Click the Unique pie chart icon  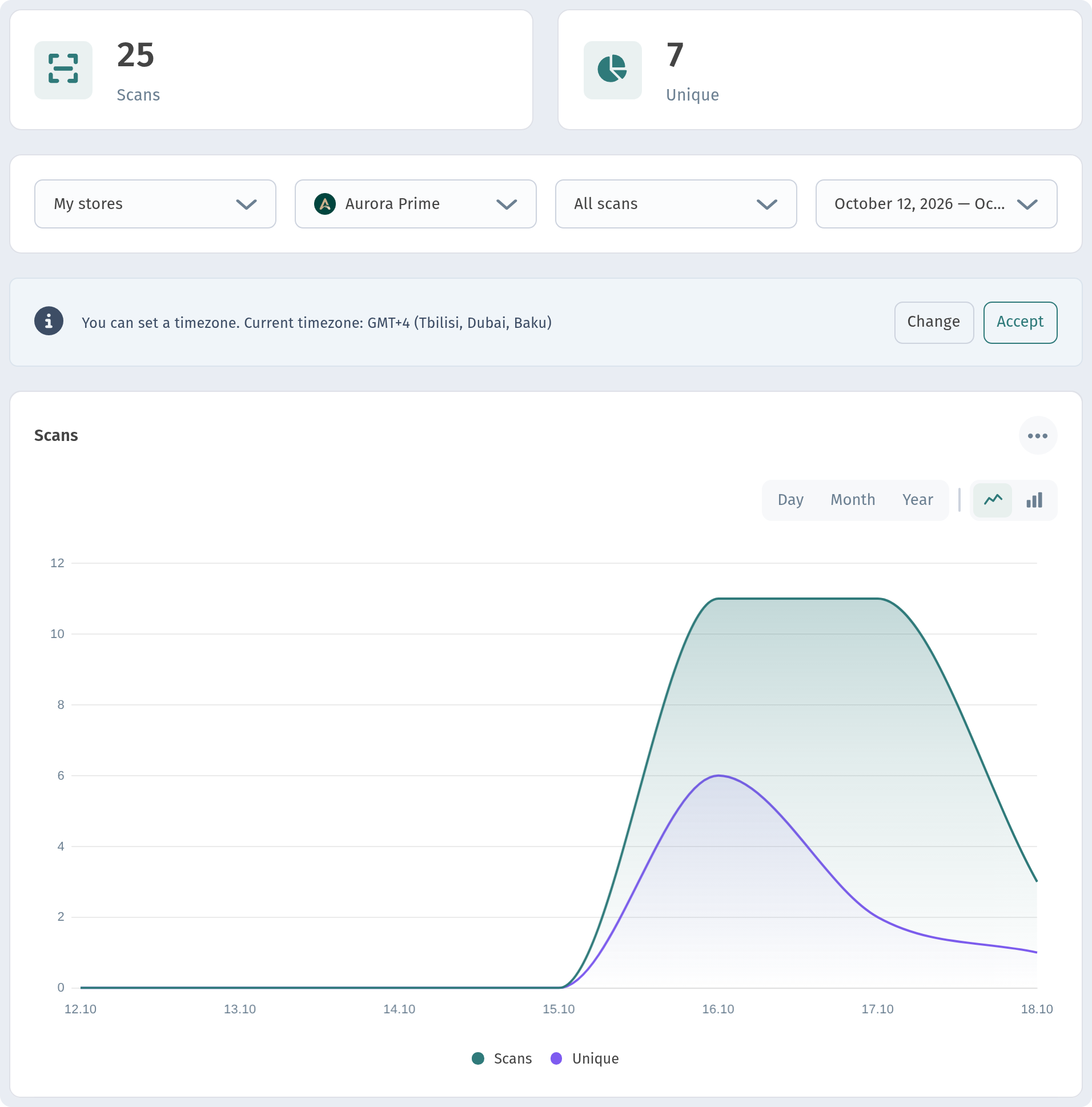coord(612,70)
